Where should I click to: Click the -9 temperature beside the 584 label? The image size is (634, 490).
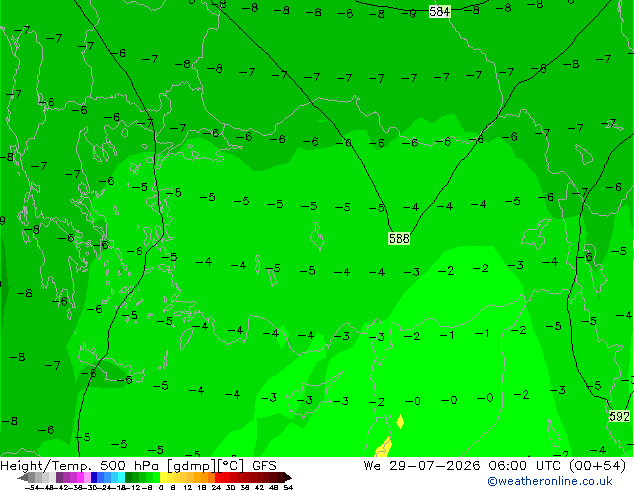(x=409, y=14)
